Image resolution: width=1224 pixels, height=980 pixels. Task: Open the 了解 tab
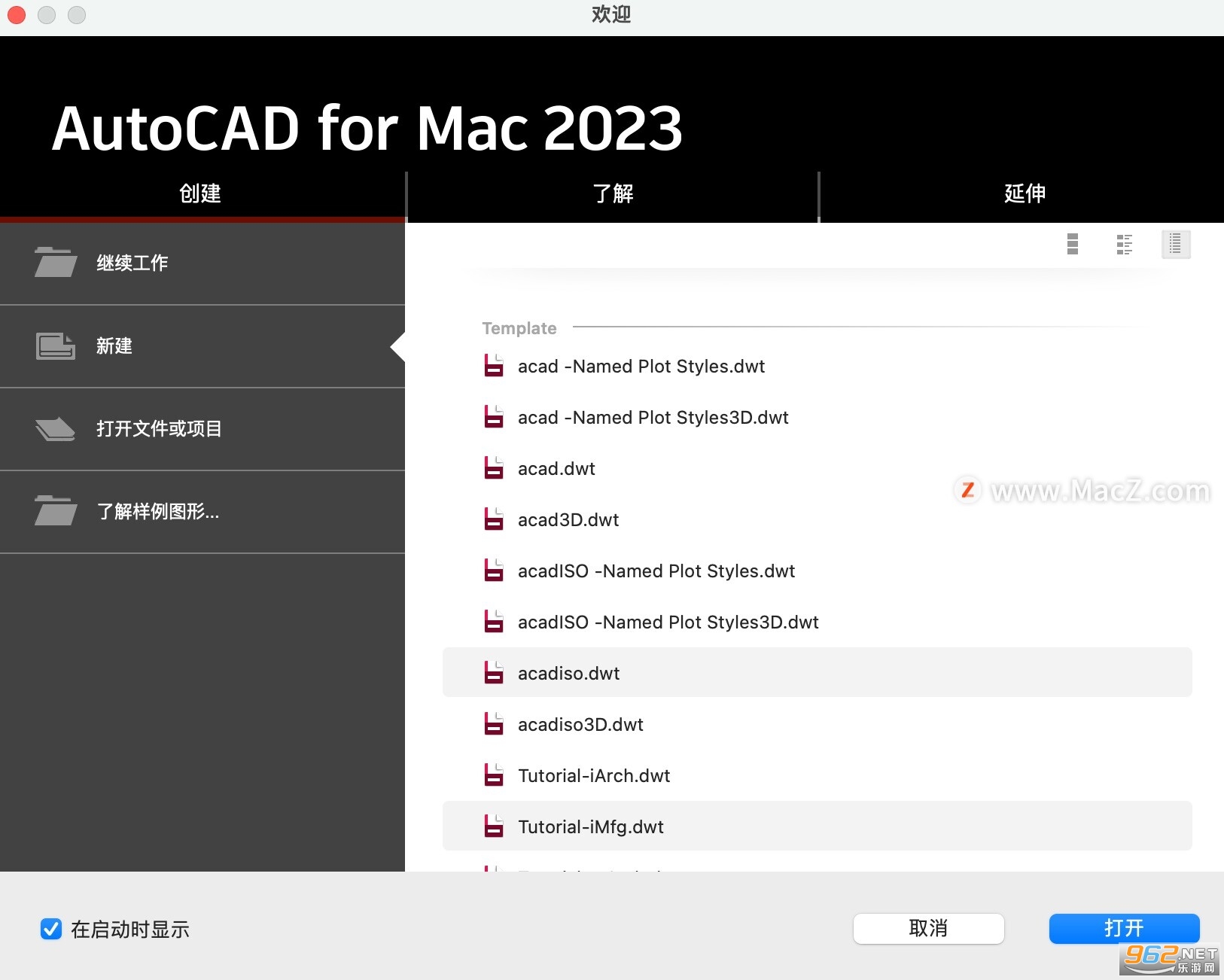tap(613, 193)
